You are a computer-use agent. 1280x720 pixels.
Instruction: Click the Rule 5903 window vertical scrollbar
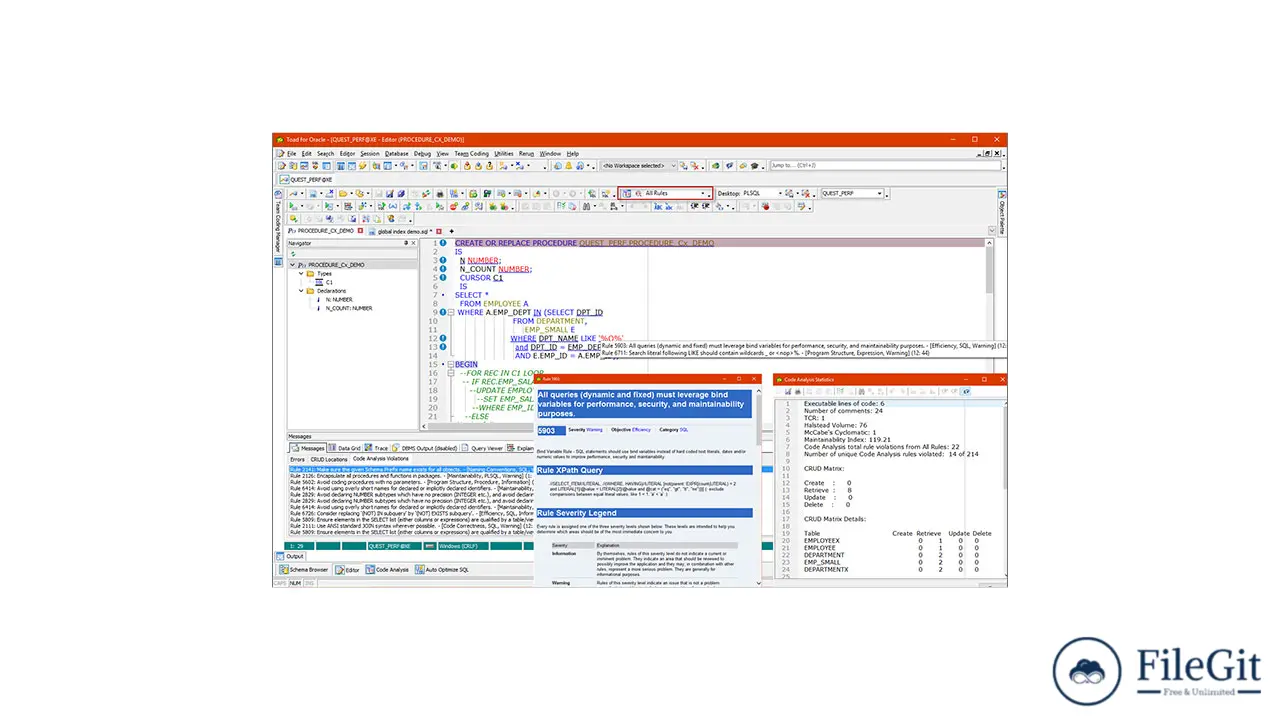758,487
